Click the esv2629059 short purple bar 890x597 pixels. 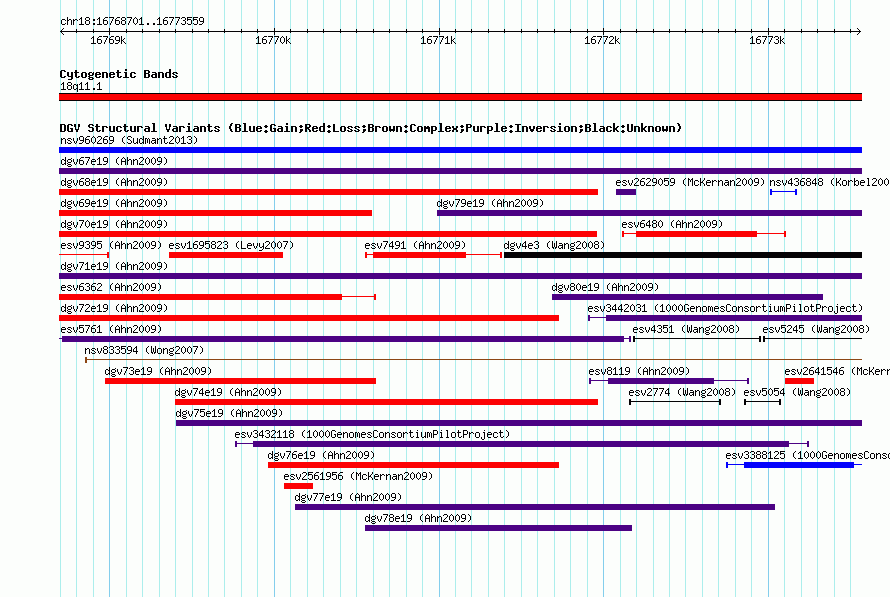pos(626,192)
